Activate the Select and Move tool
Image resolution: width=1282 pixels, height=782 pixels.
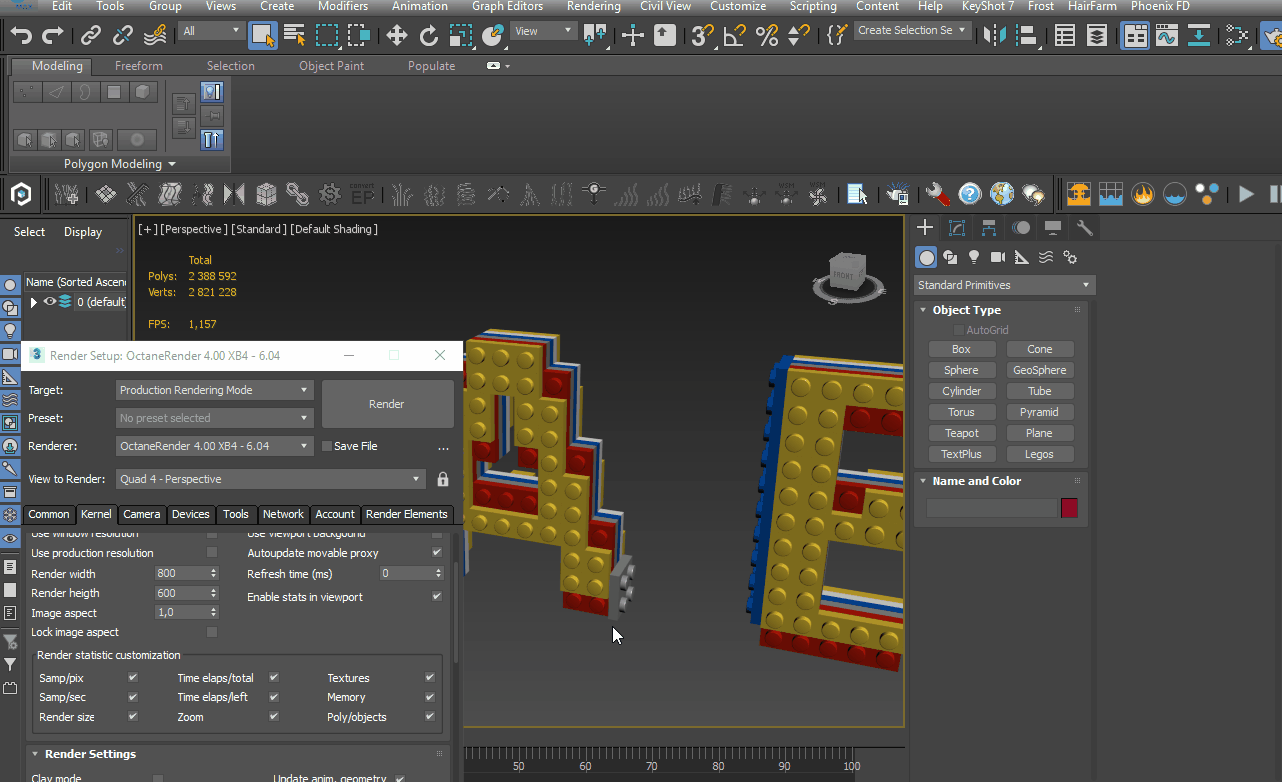[x=397, y=36]
